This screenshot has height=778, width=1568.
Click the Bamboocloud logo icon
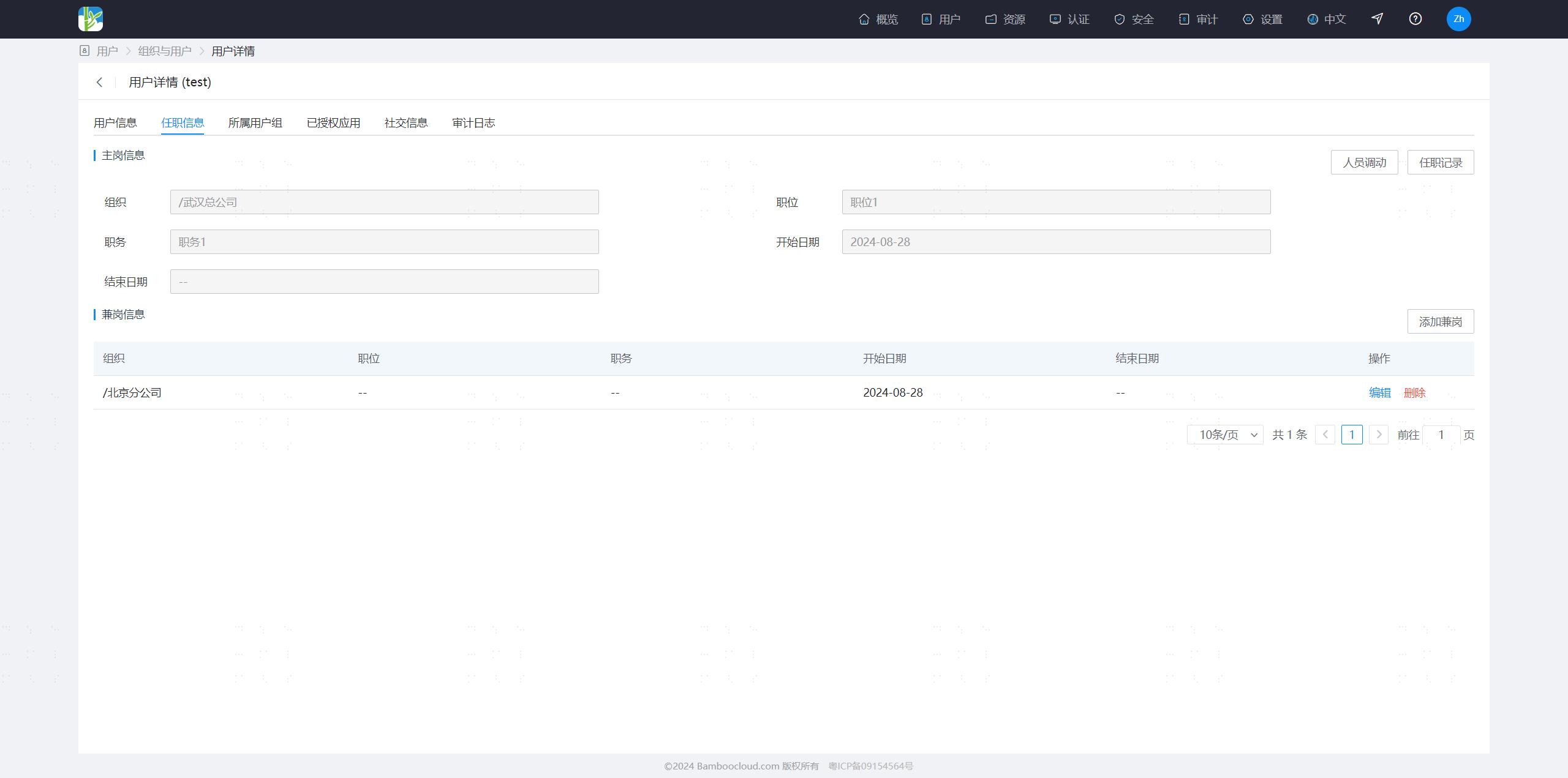point(91,19)
